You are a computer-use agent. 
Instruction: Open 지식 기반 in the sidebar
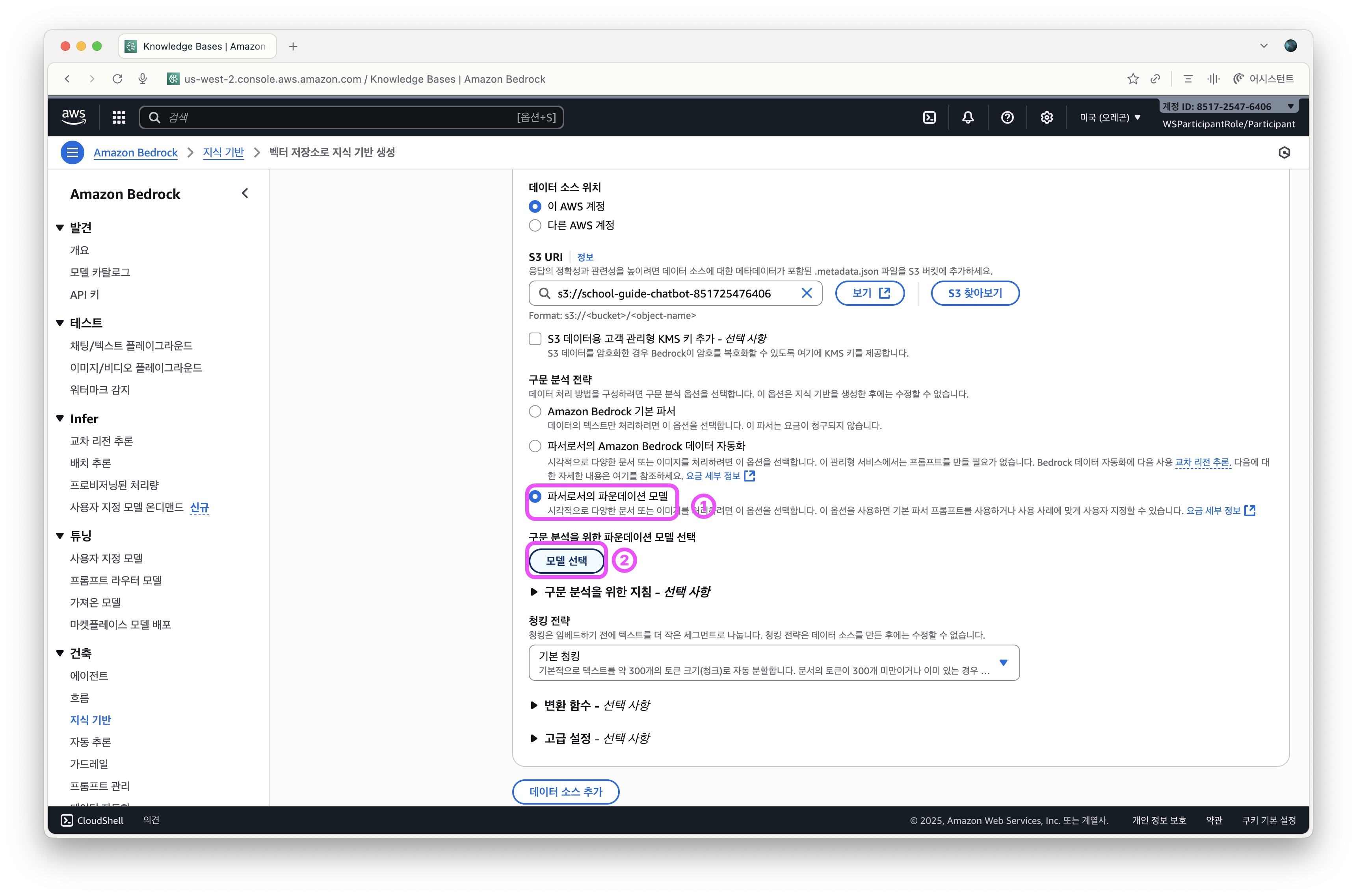click(90, 719)
